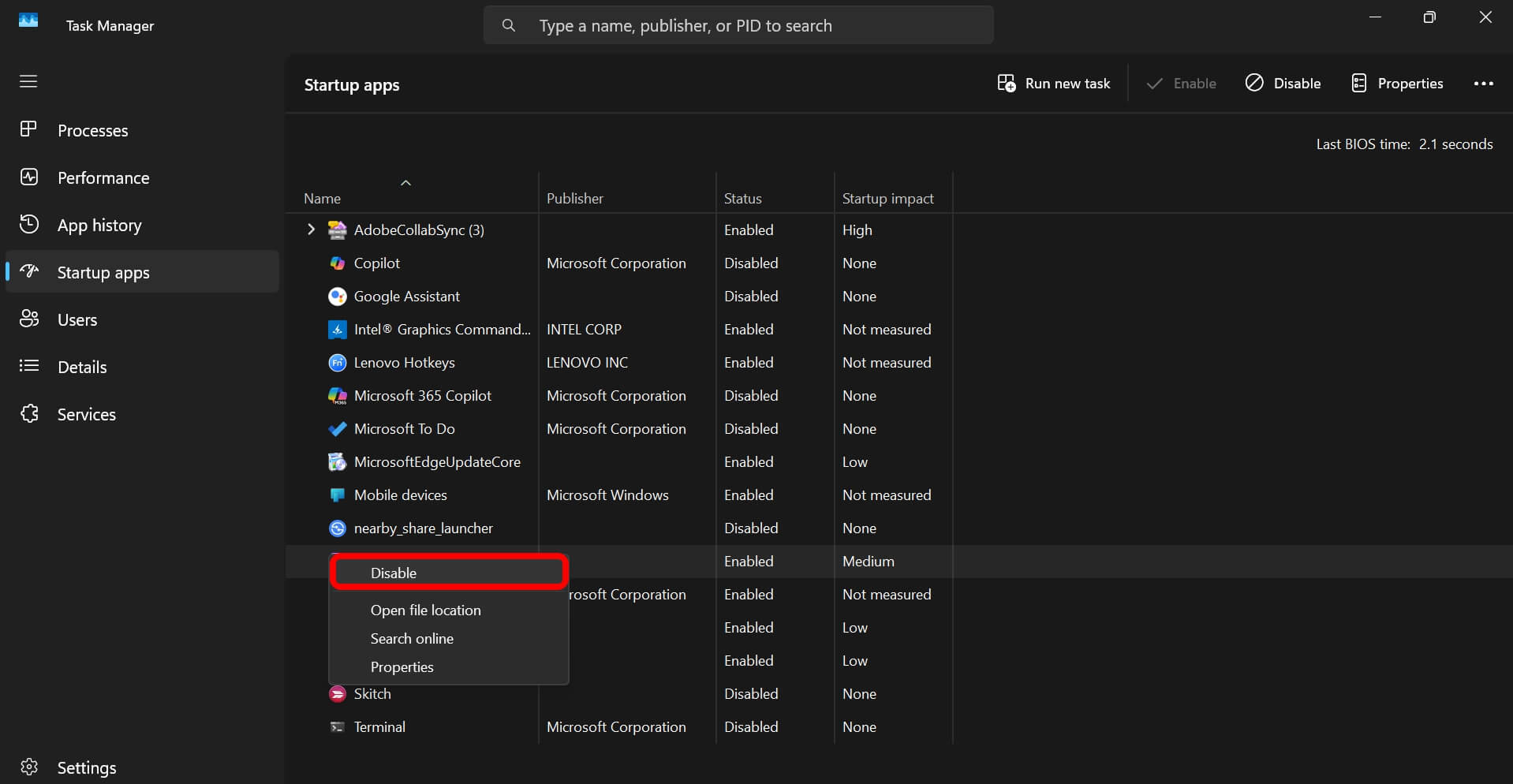Click the search field to type a name
Image resolution: width=1513 pixels, height=784 pixels.
pos(738,25)
